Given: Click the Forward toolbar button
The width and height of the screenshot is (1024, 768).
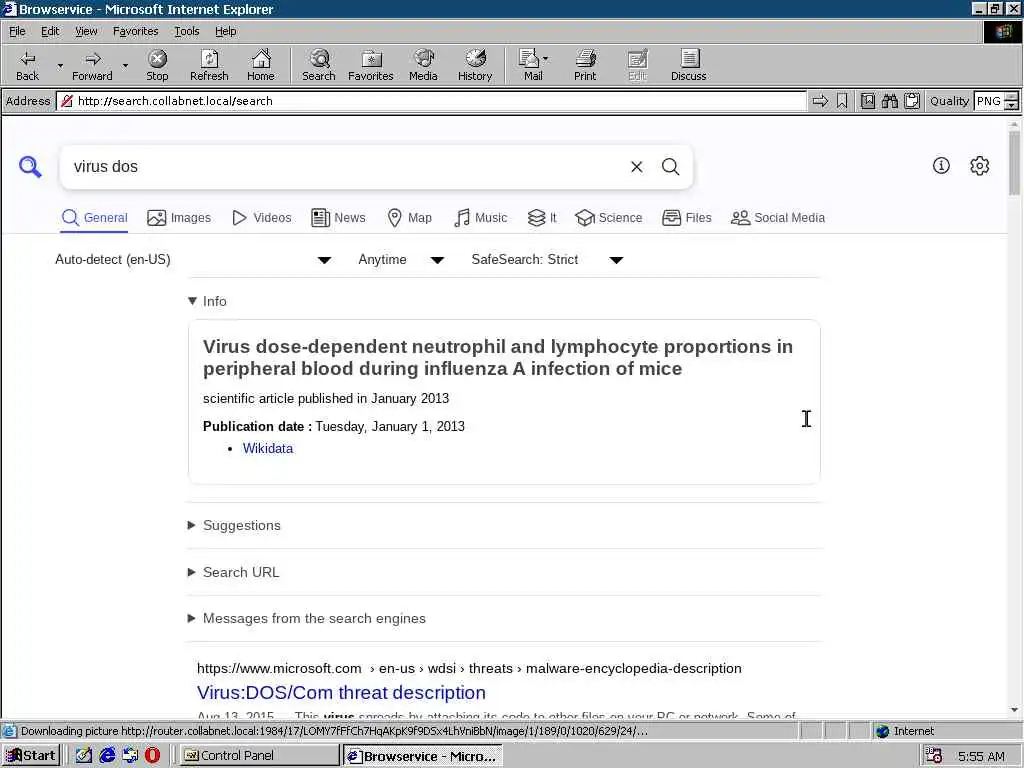Looking at the screenshot, I should [92, 65].
